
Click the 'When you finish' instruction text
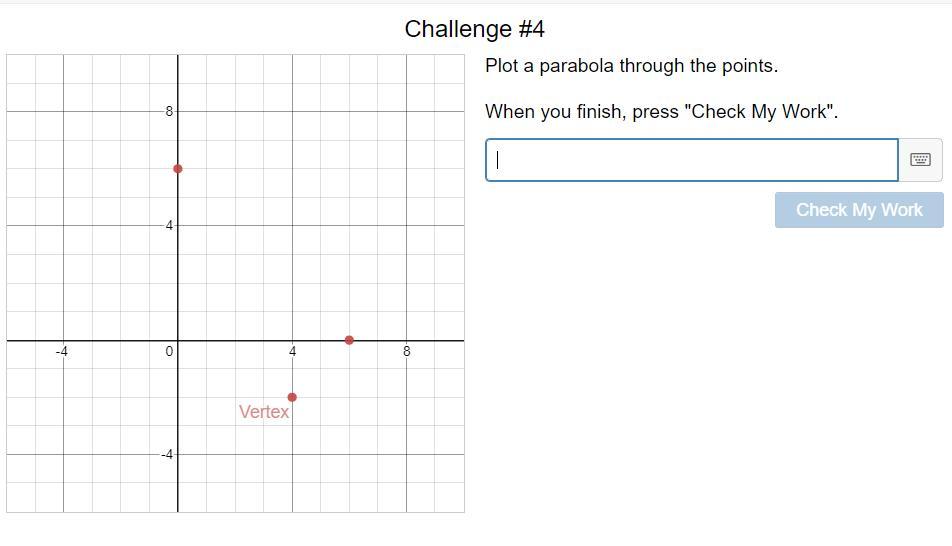(661, 112)
